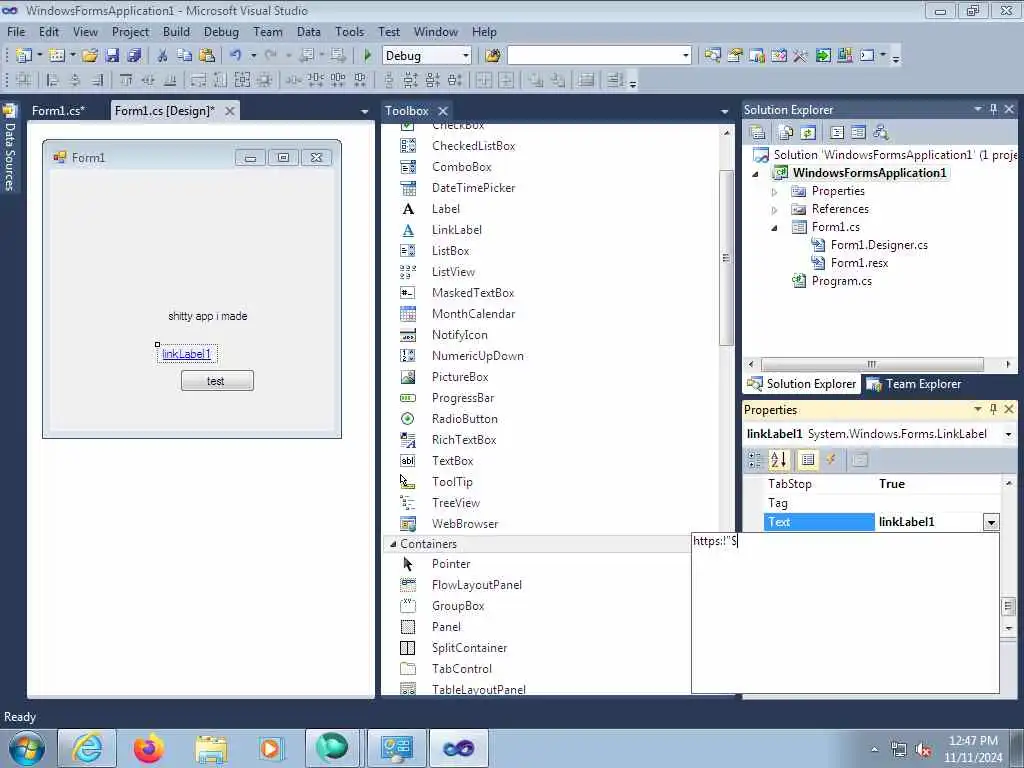Select CheckedListBox control in Toolbox
Viewport: 1024px width, 768px height.
473,146
